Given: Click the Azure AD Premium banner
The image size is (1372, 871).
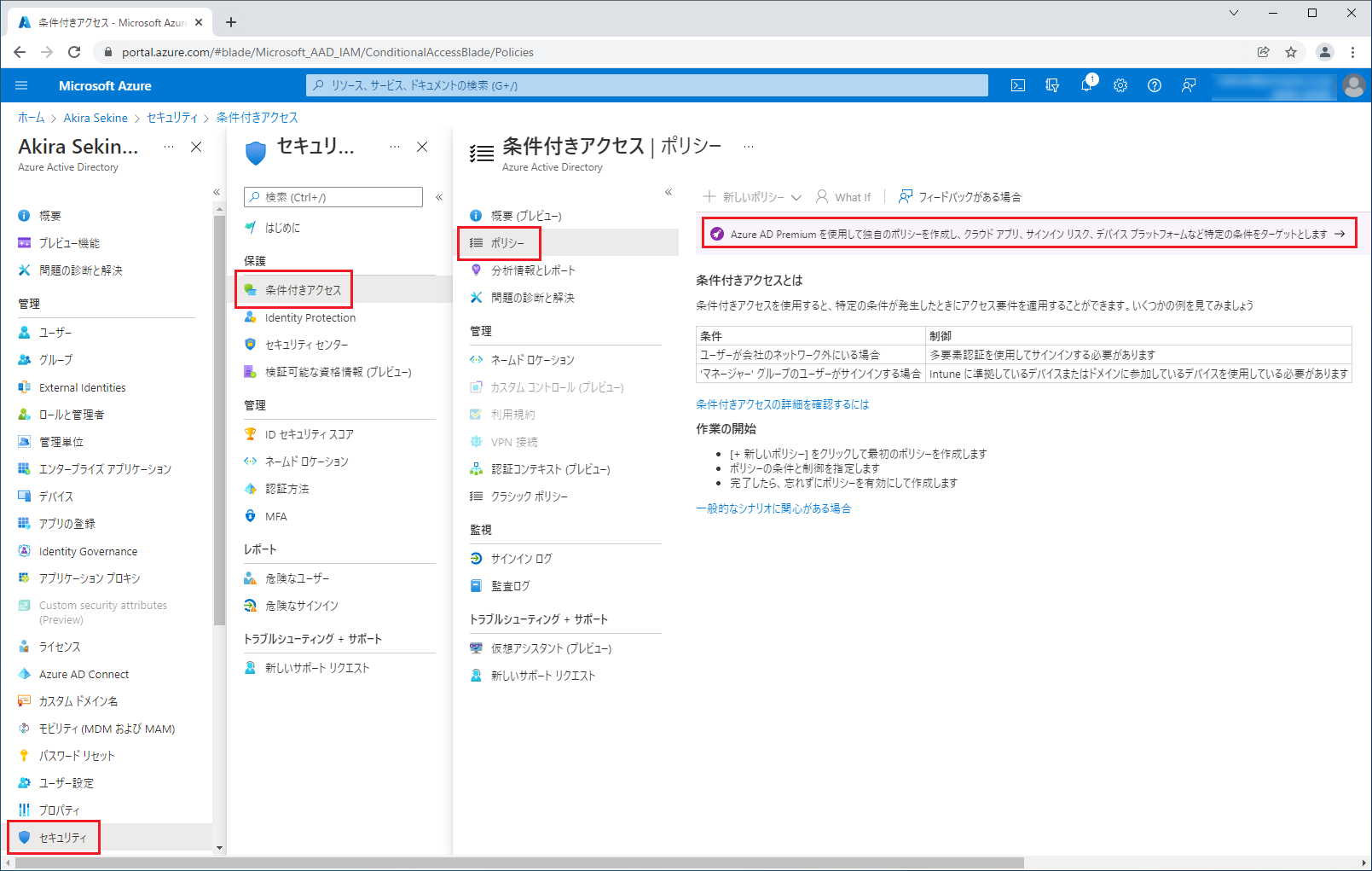Looking at the screenshot, I should coord(1029,234).
